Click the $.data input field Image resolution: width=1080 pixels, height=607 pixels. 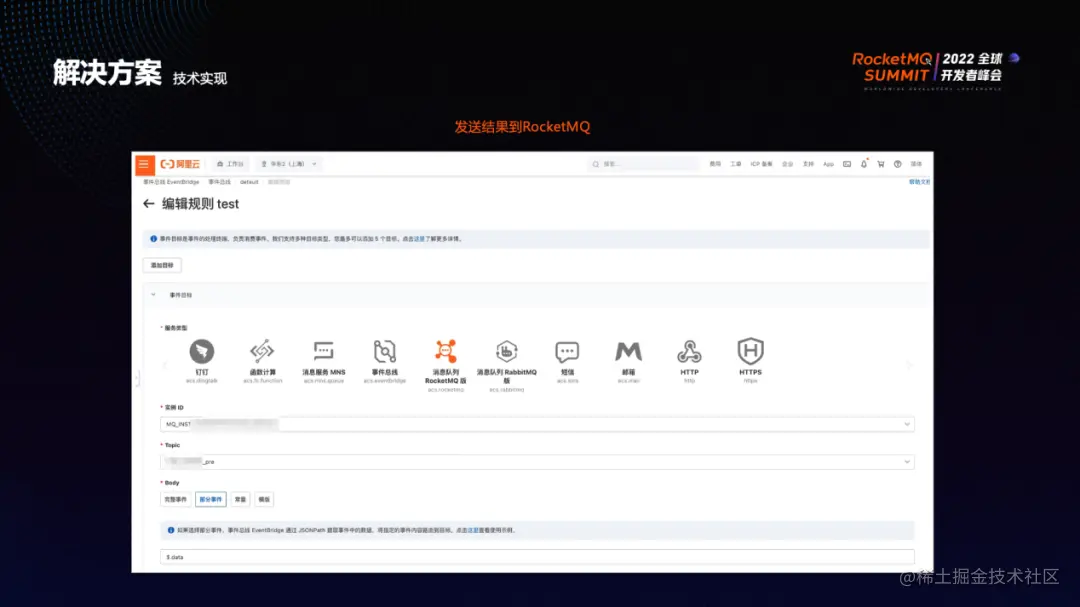537,557
